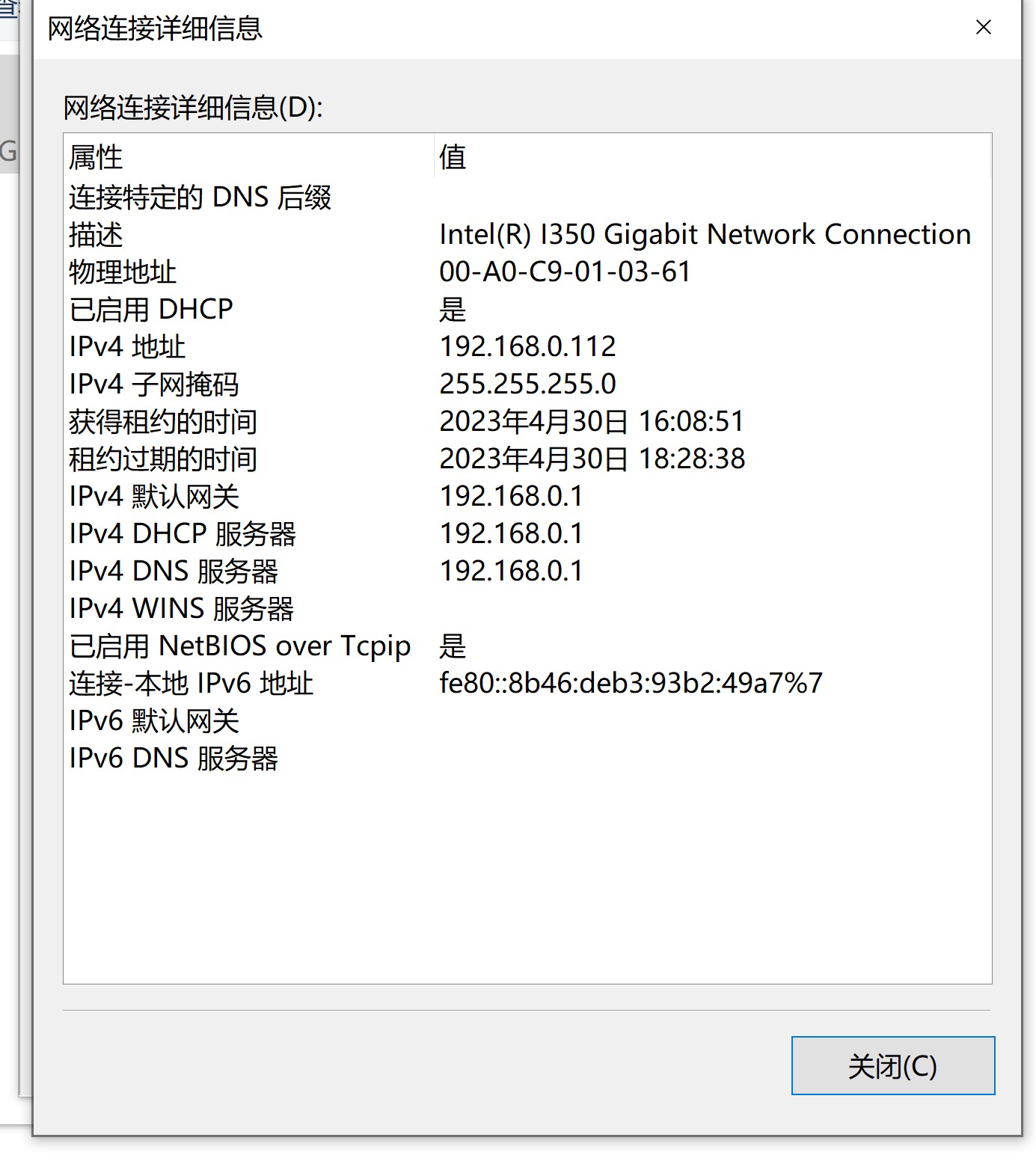Highlight the 连接-本地 IPv6 地址 row

tap(191, 684)
